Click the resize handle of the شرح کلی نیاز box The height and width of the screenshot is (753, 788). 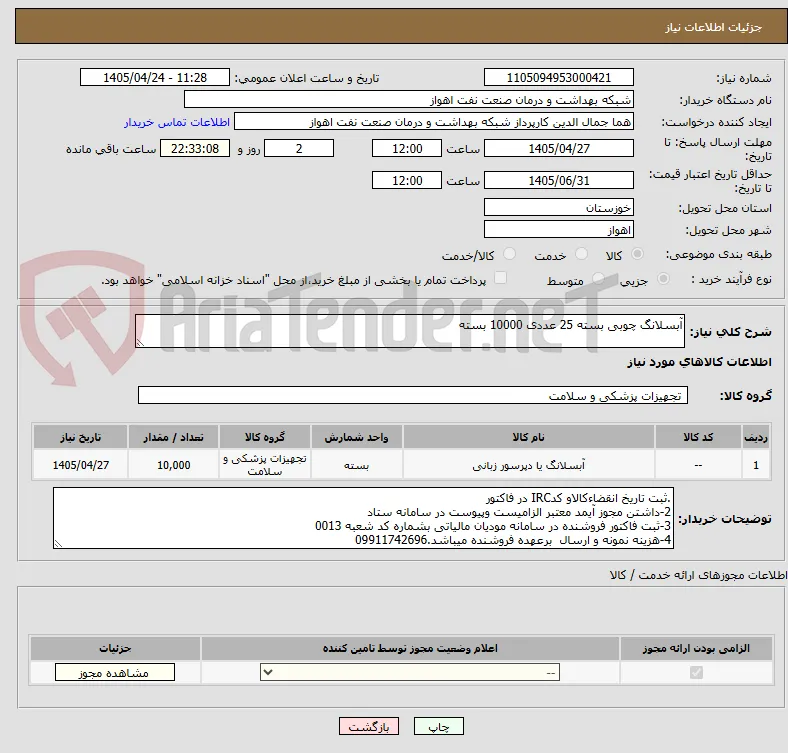pos(140,343)
